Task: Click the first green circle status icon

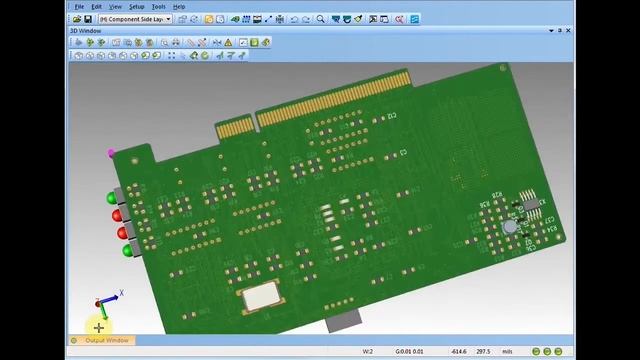Action: [x=536, y=351]
